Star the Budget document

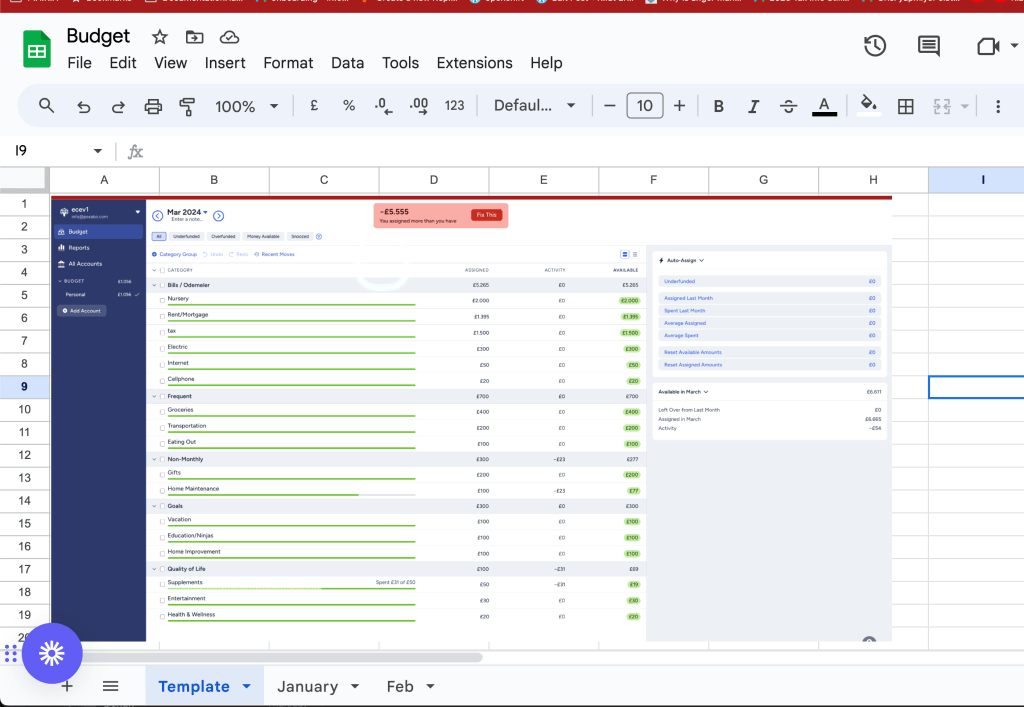[x=159, y=37]
